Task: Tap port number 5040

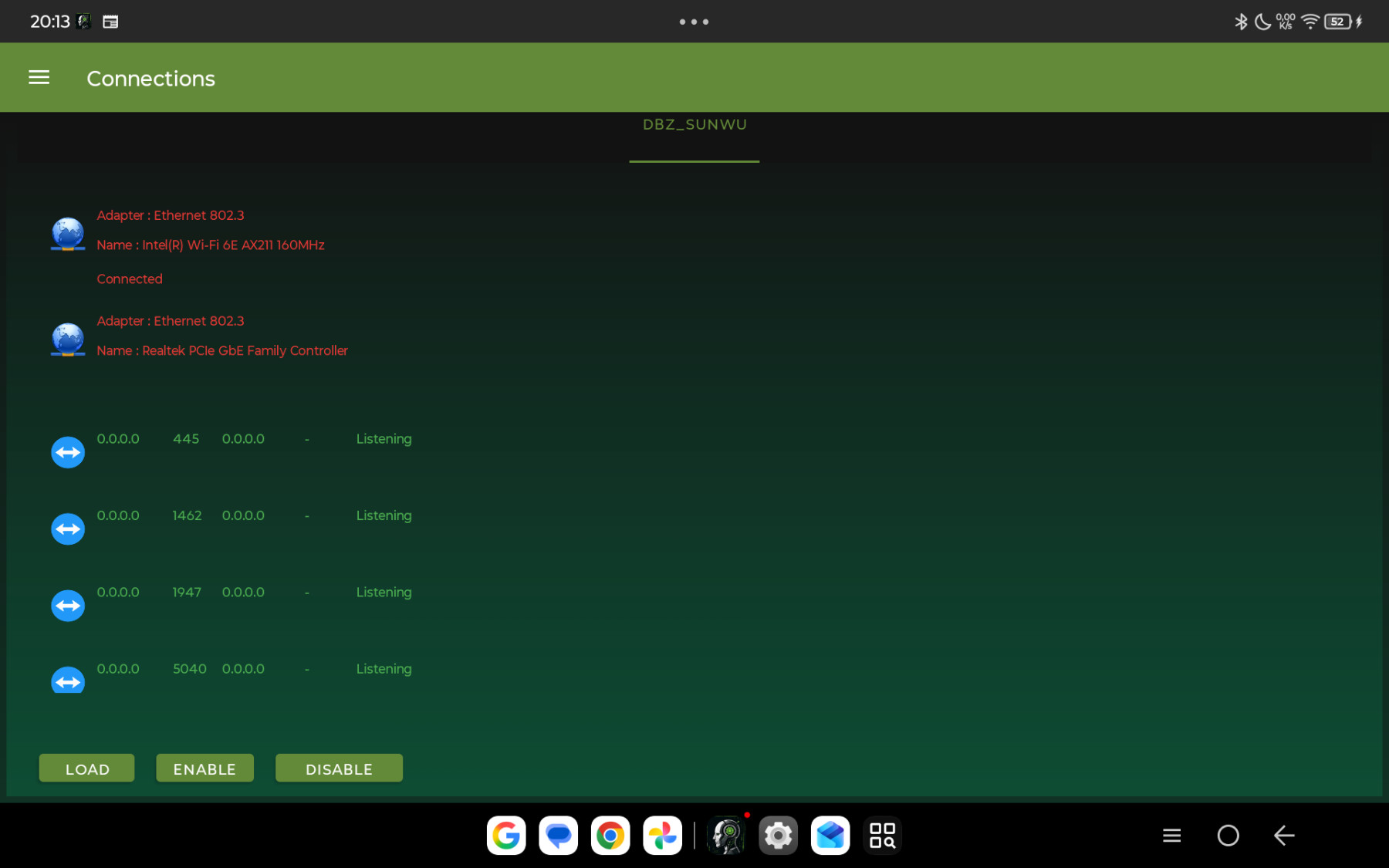Action: coord(189,669)
